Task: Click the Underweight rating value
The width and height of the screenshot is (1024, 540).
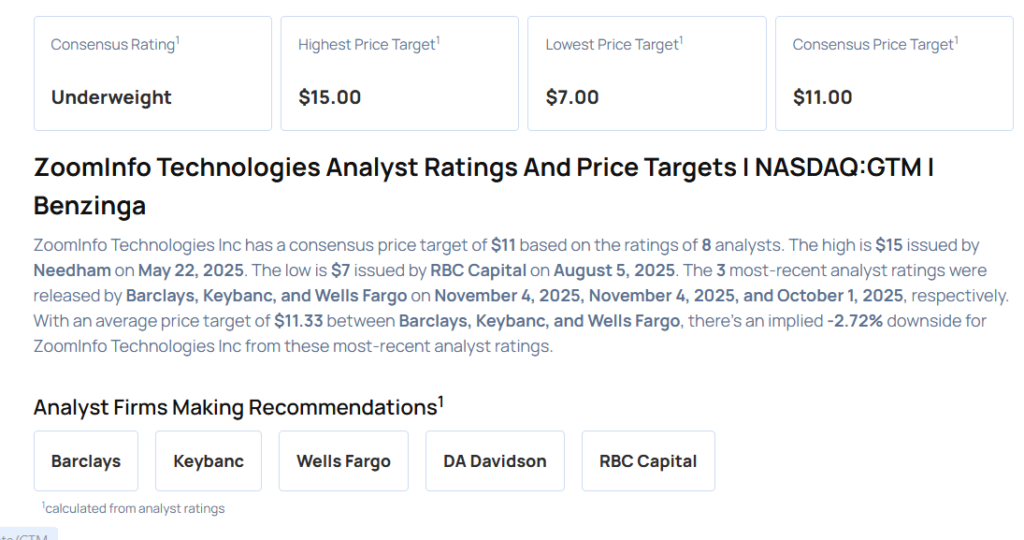Action: tap(111, 97)
